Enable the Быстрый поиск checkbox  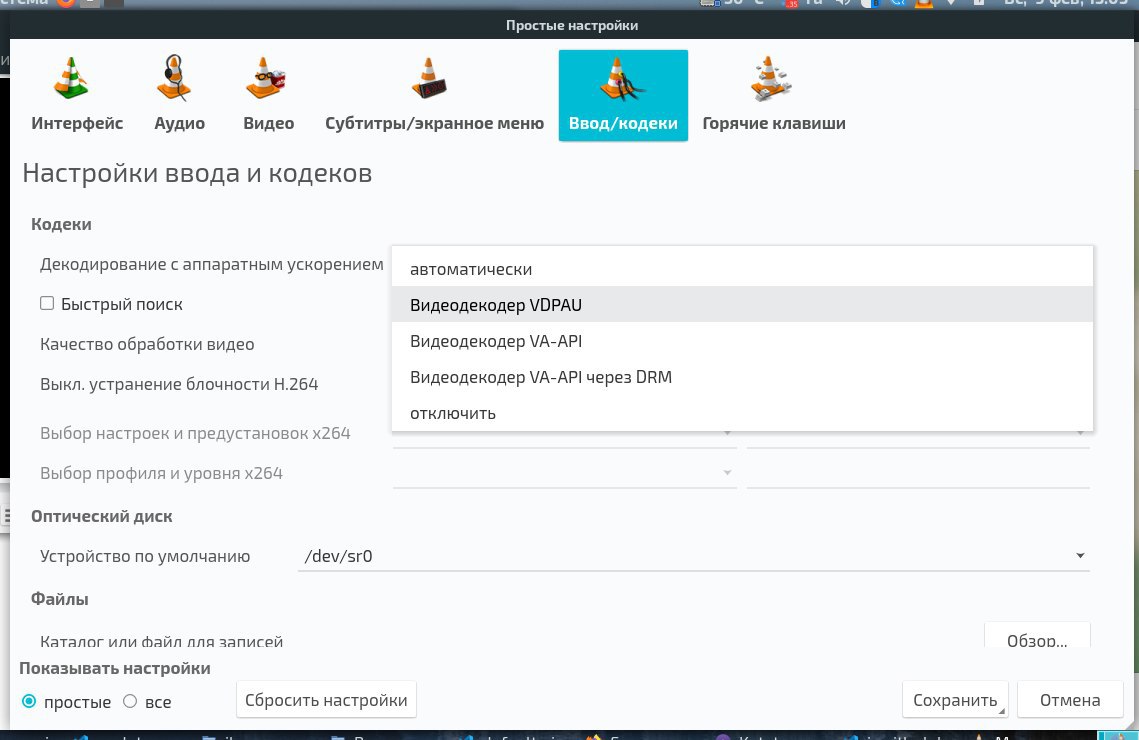47,304
